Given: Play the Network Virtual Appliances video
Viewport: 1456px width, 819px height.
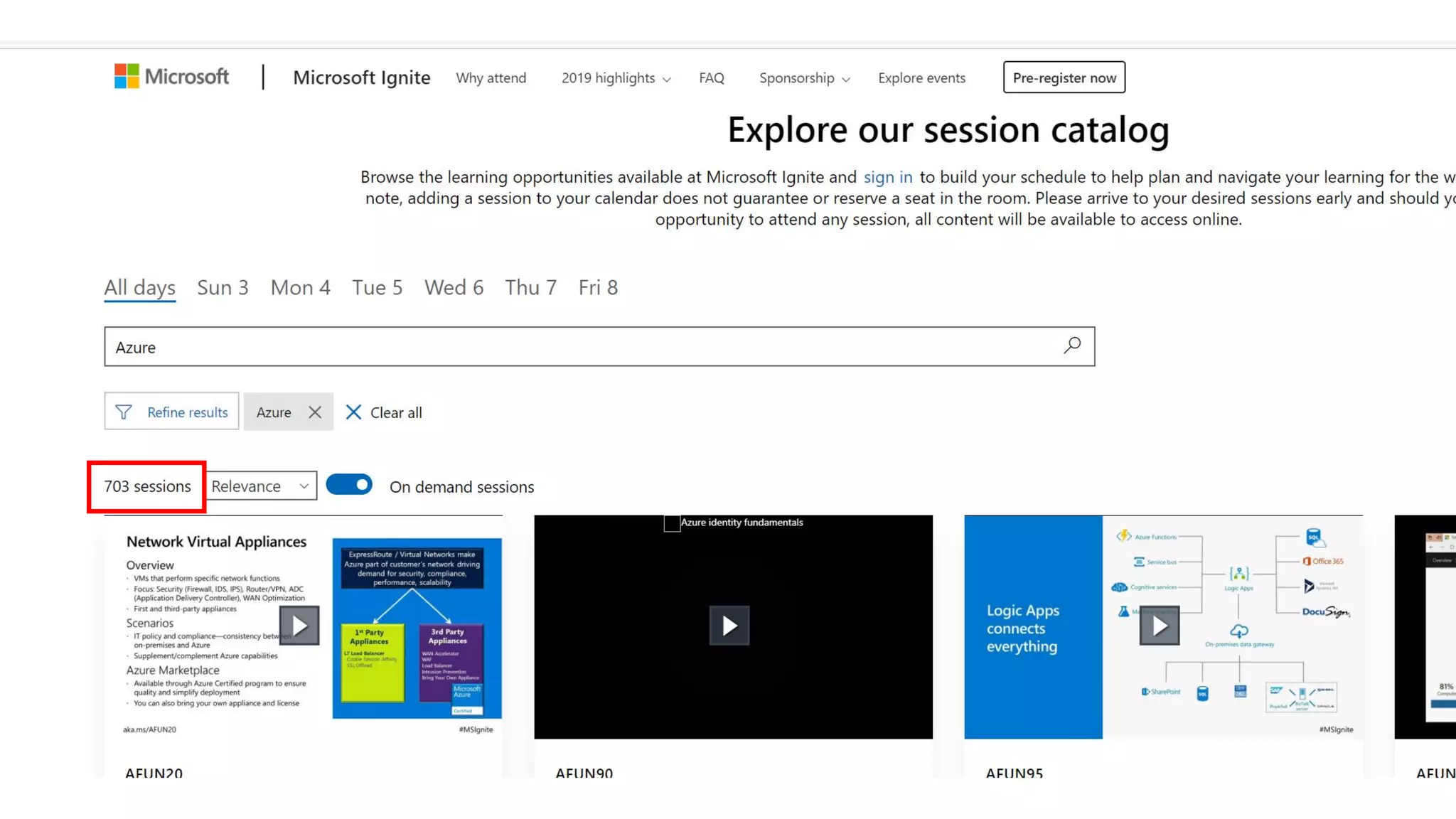Looking at the screenshot, I should click(299, 626).
